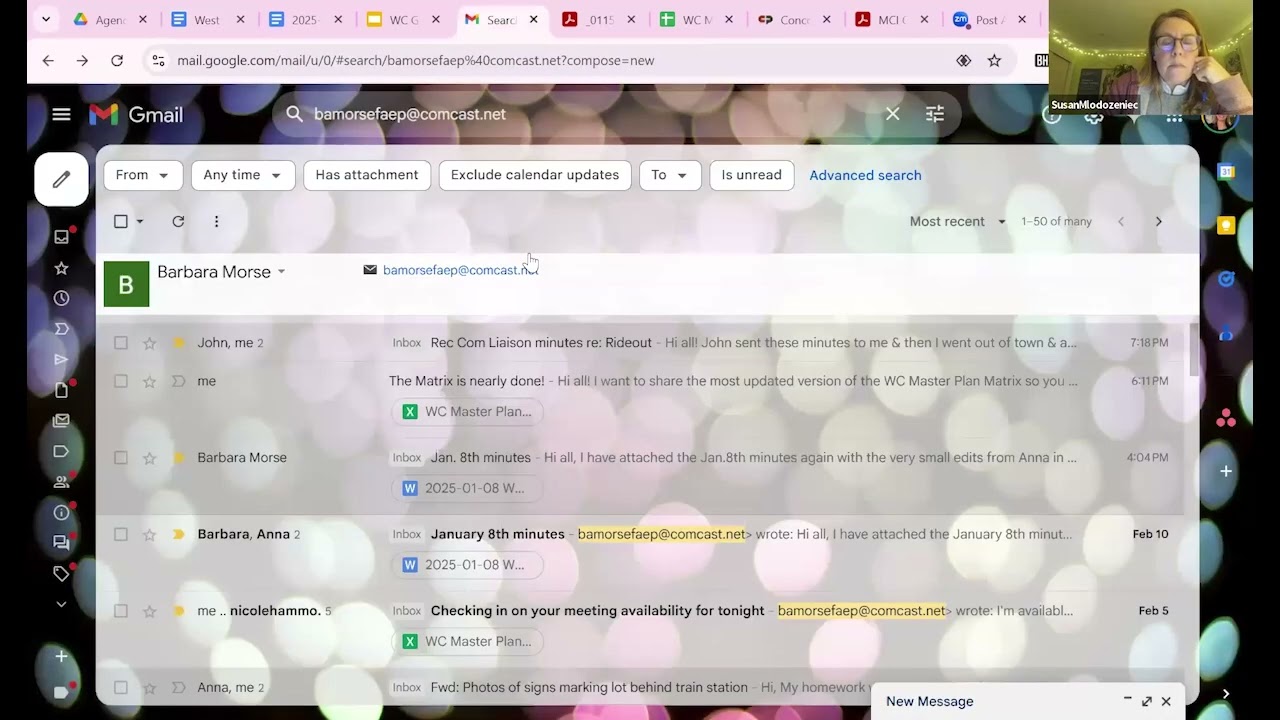
Task: Select the January 8th minutes email checkbox
Action: [x=121, y=534]
